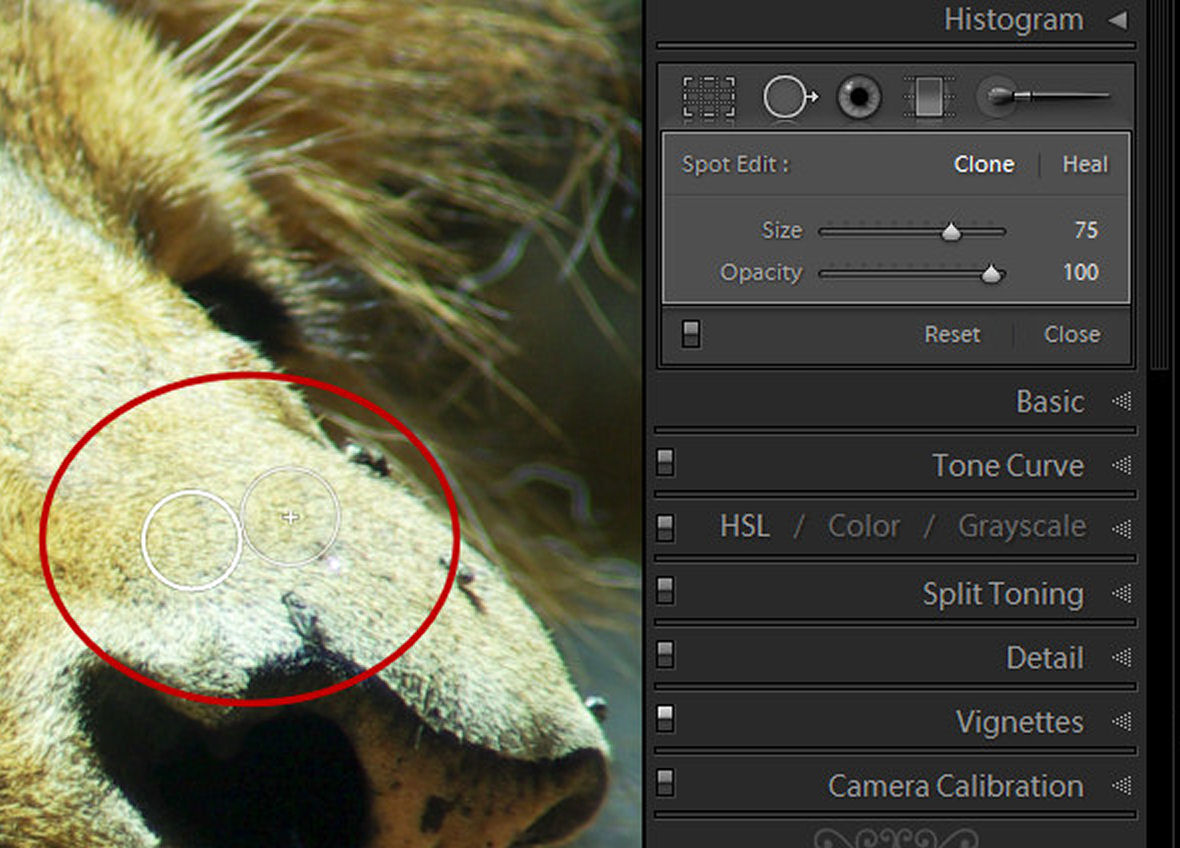Image resolution: width=1180 pixels, height=848 pixels.
Task: Open the Grayscale tab
Action: point(1021,527)
